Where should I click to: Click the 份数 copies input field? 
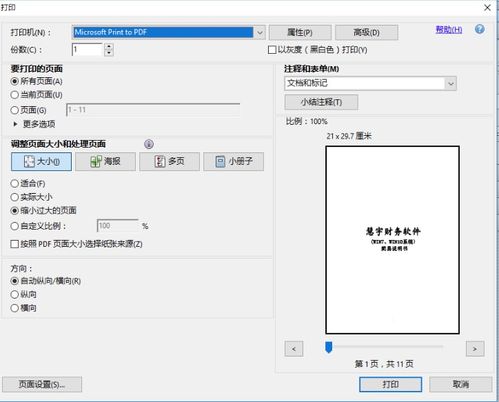(x=87, y=50)
